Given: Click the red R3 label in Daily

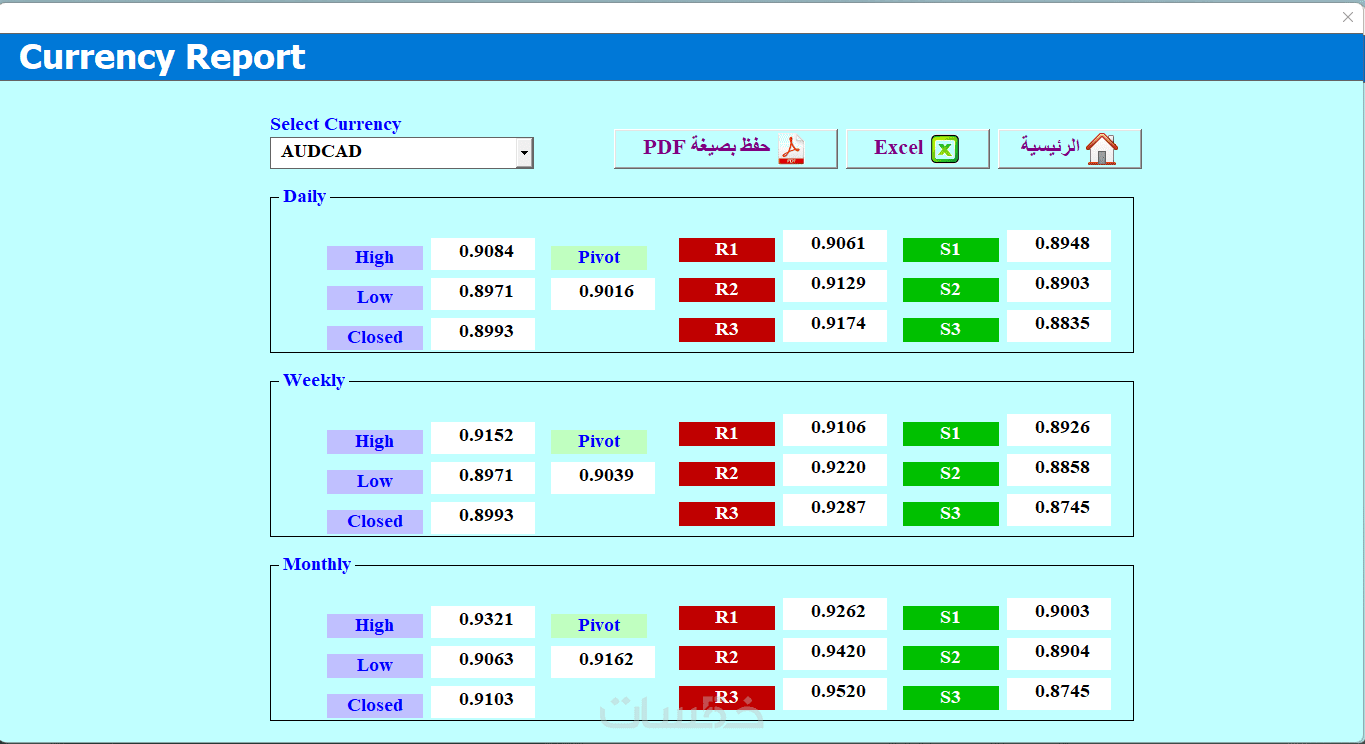Looking at the screenshot, I should pyautogui.click(x=727, y=330).
